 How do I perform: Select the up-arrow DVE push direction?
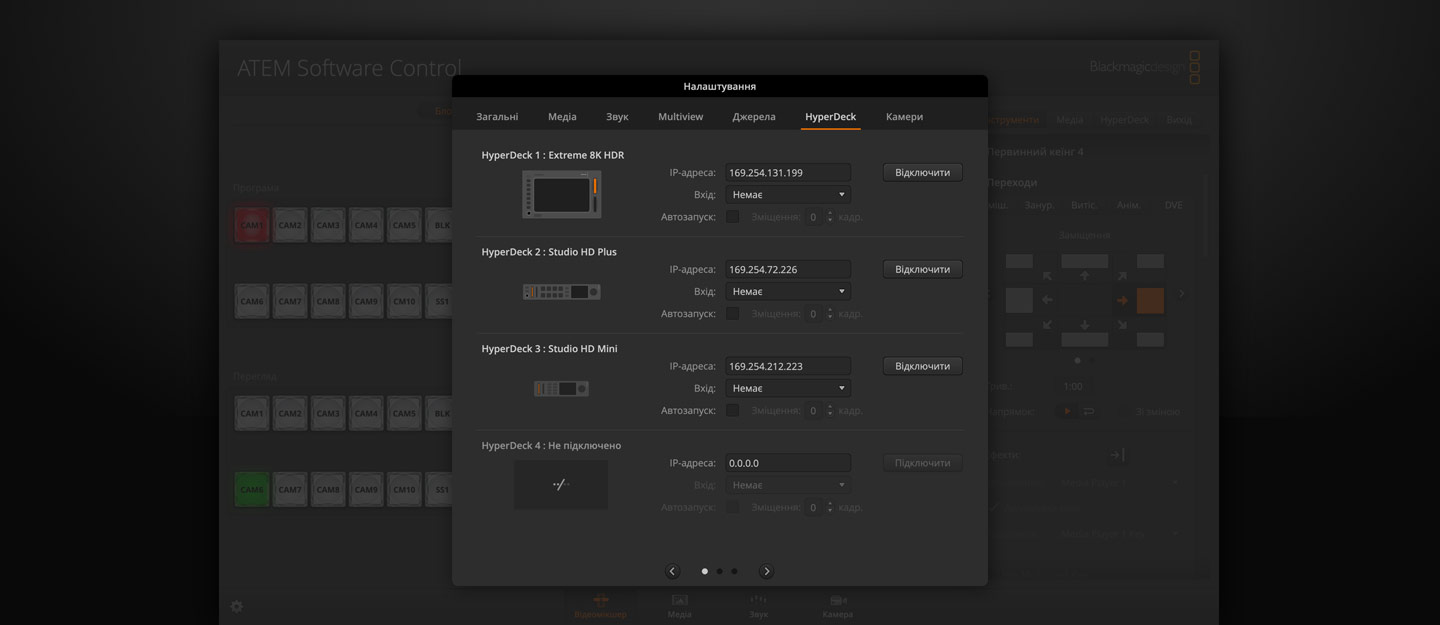(1085, 275)
